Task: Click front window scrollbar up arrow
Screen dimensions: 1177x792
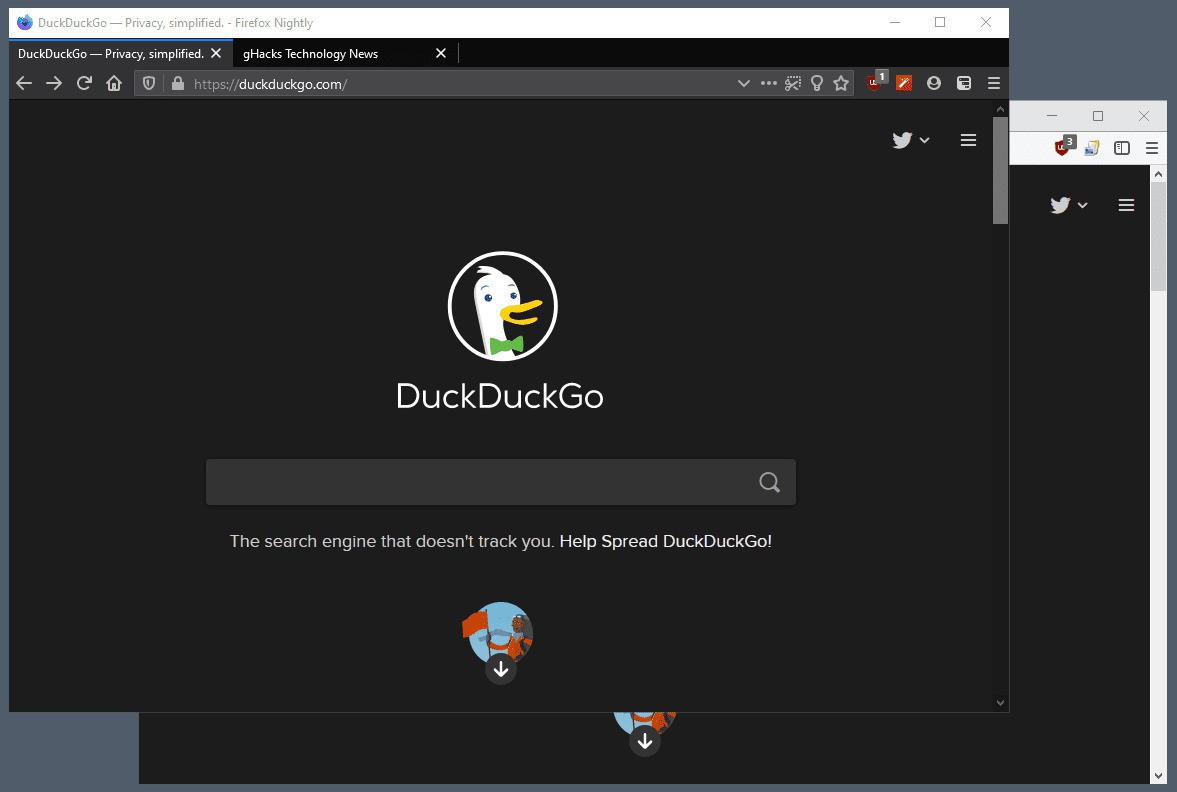Action: click(x=1000, y=110)
